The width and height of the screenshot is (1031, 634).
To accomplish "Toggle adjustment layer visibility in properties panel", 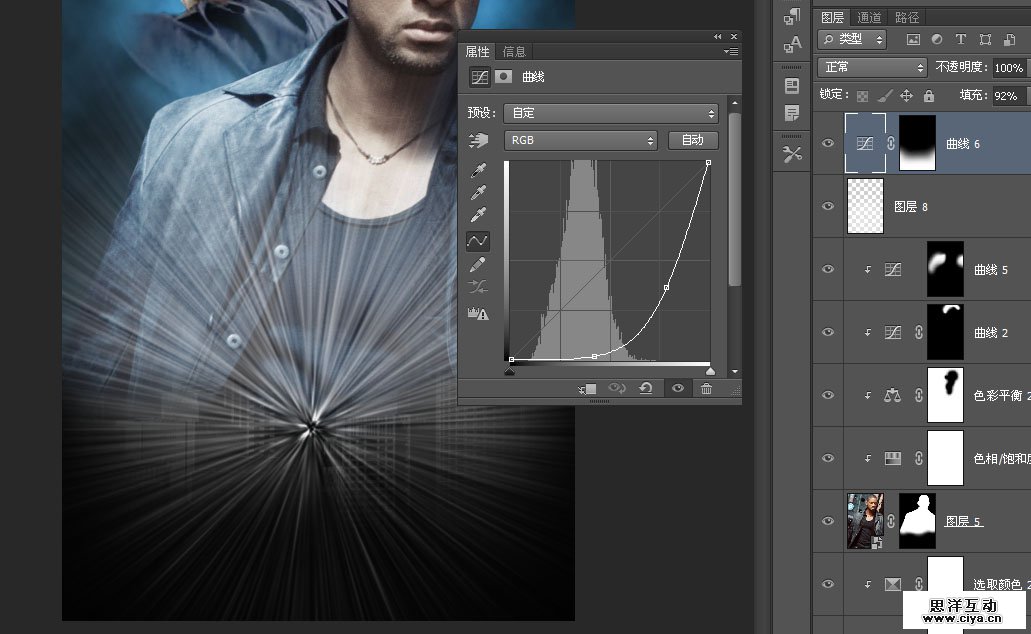I will pyautogui.click(x=677, y=389).
